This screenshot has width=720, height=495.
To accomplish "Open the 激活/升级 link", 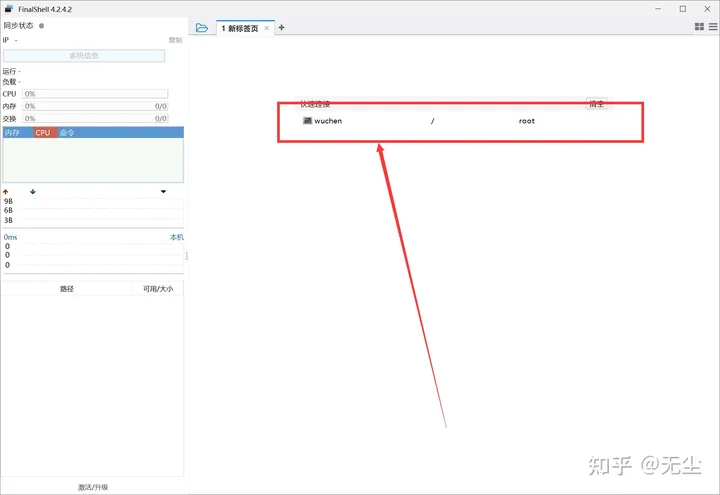I will pyautogui.click(x=93, y=487).
